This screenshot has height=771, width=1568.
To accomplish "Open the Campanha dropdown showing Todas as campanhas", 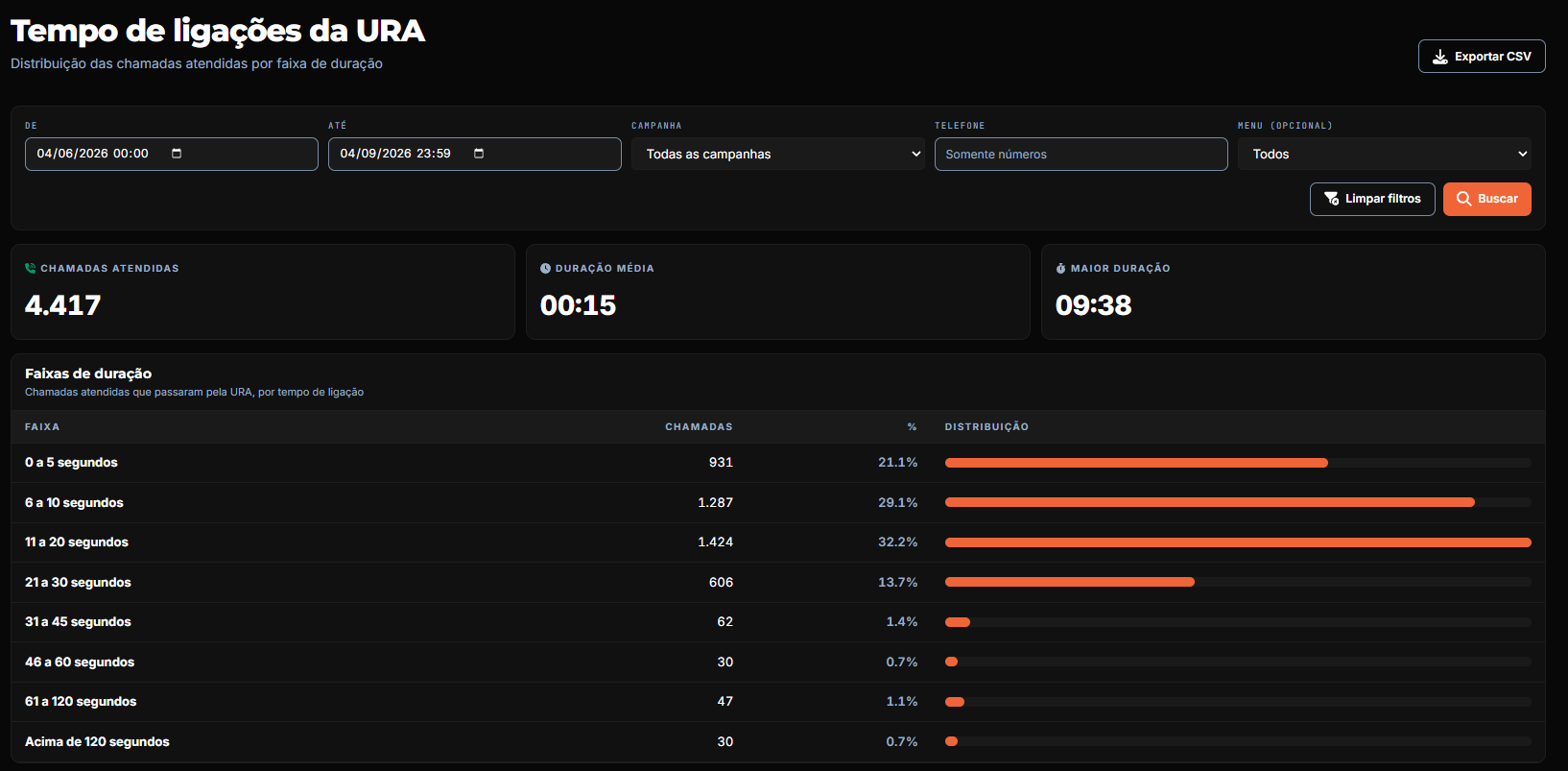I will pyautogui.click(x=778, y=154).
